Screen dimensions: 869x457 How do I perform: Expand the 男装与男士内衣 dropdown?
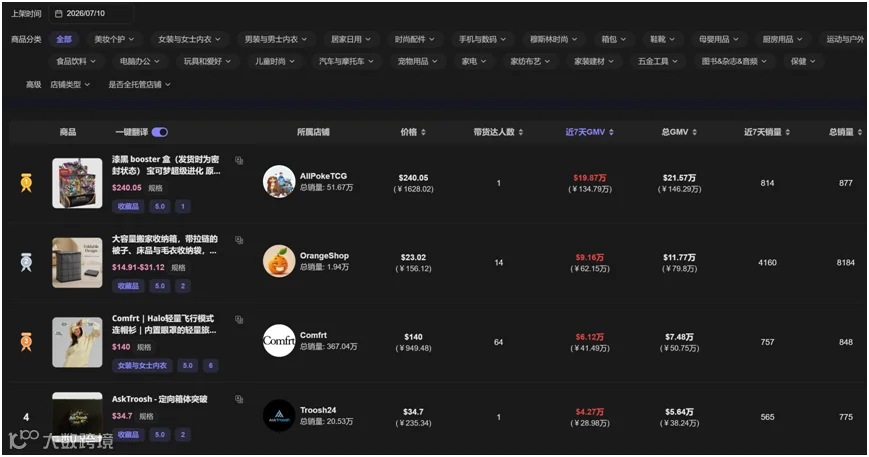276,39
